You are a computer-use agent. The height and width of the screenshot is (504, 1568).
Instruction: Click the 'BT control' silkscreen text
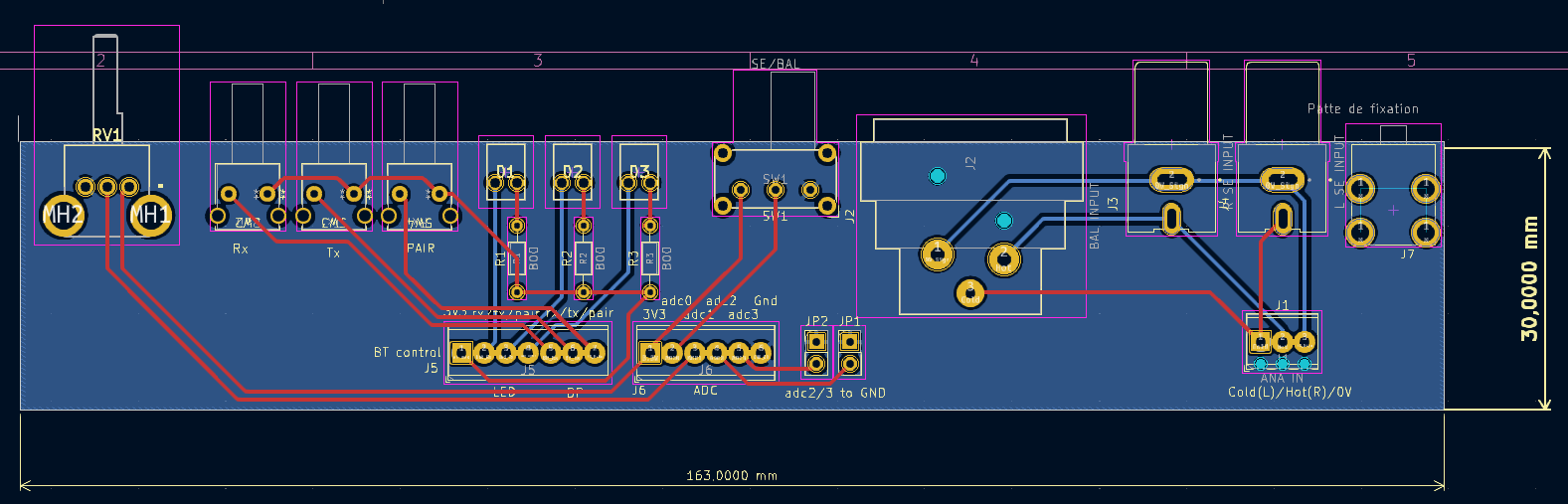point(407,352)
